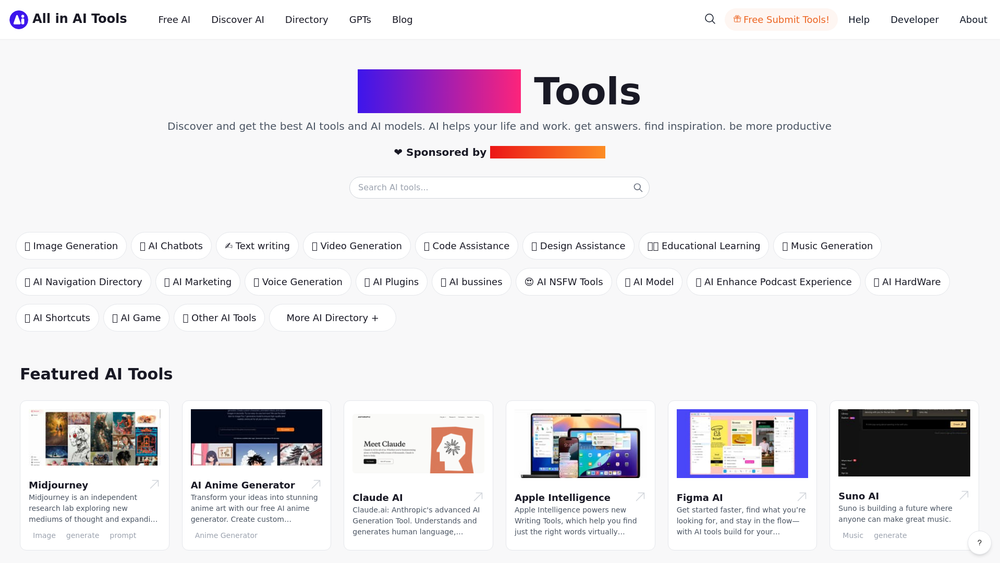Click Suno AI's generate tag
1000x563 pixels.
pos(890,536)
